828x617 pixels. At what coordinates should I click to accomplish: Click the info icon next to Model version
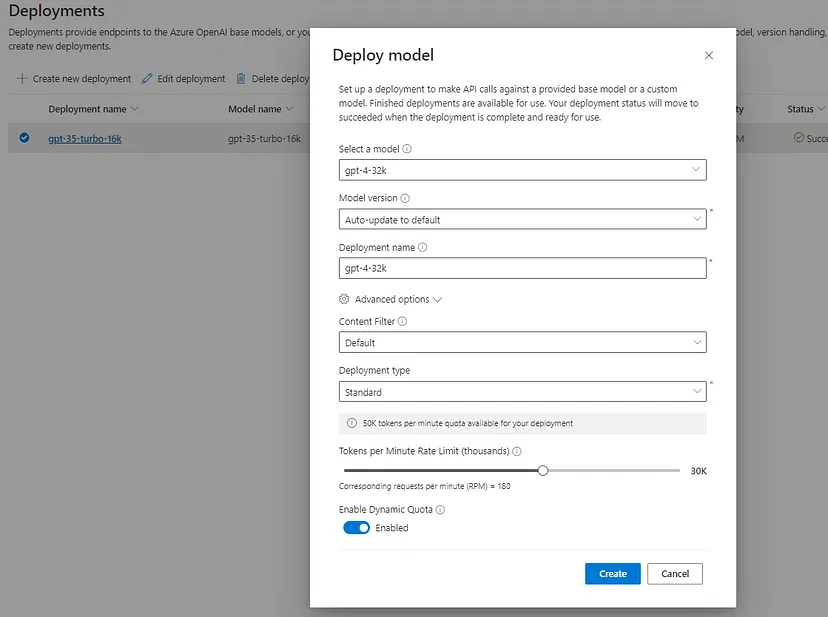click(x=405, y=198)
